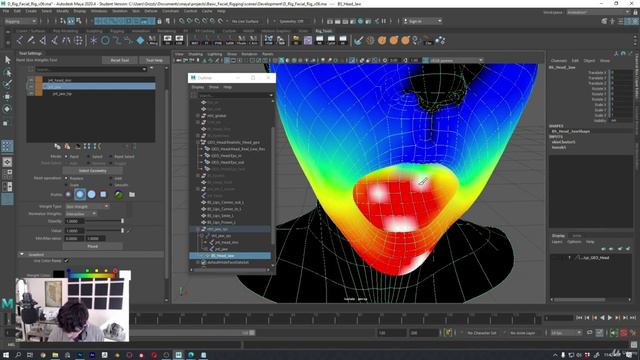Pick the Rotate tool in toolbox
This screenshot has height=360, width=640.
pyautogui.click(x=7, y=109)
